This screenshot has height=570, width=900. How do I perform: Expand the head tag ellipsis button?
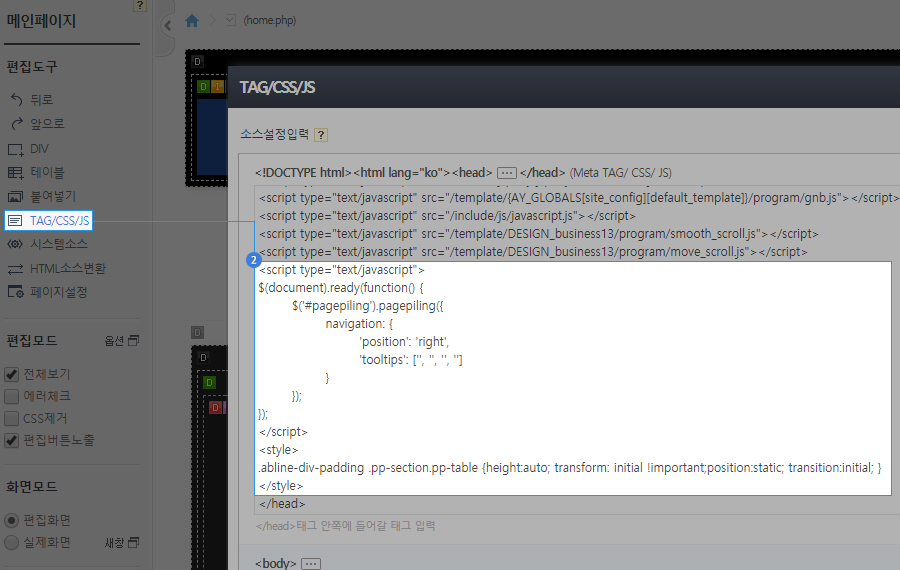point(506,172)
